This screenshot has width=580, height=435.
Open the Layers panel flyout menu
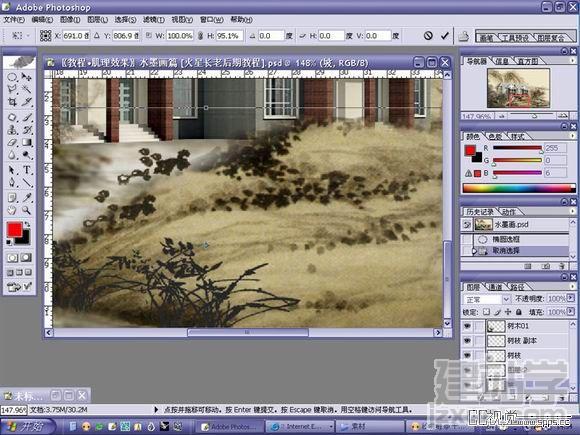coord(573,286)
